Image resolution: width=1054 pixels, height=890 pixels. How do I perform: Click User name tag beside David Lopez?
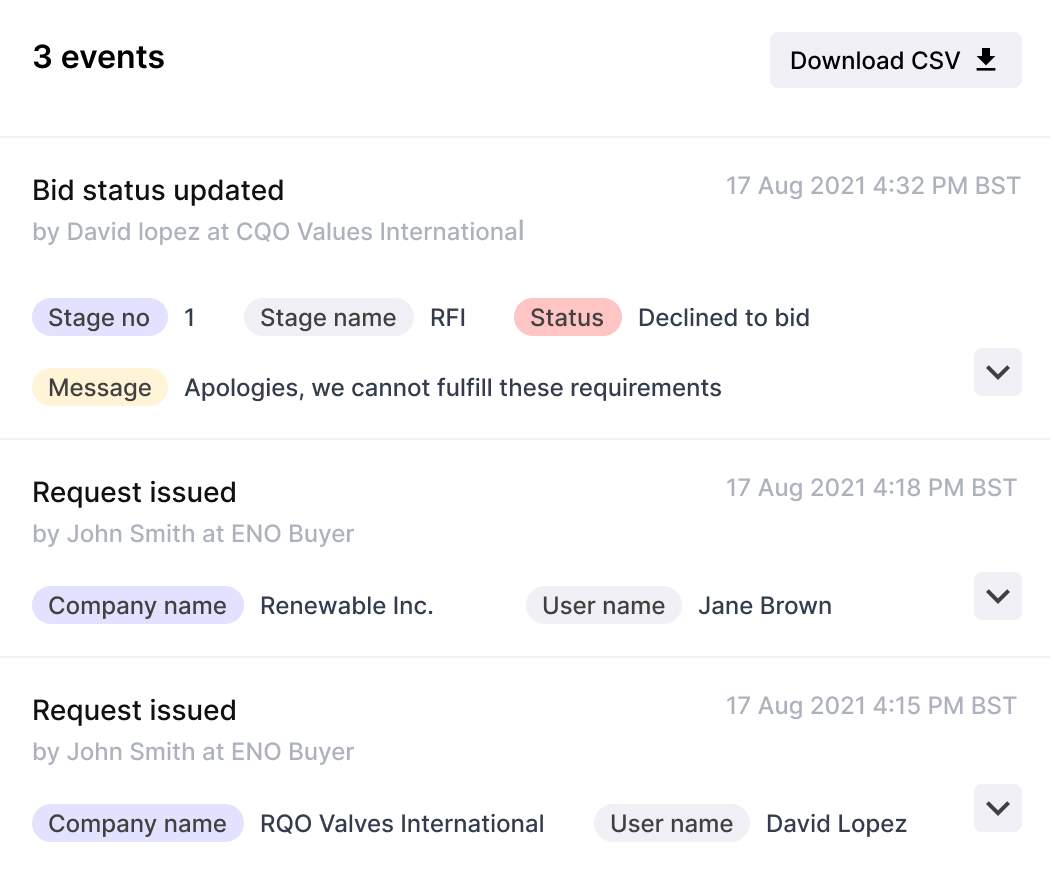672,823
